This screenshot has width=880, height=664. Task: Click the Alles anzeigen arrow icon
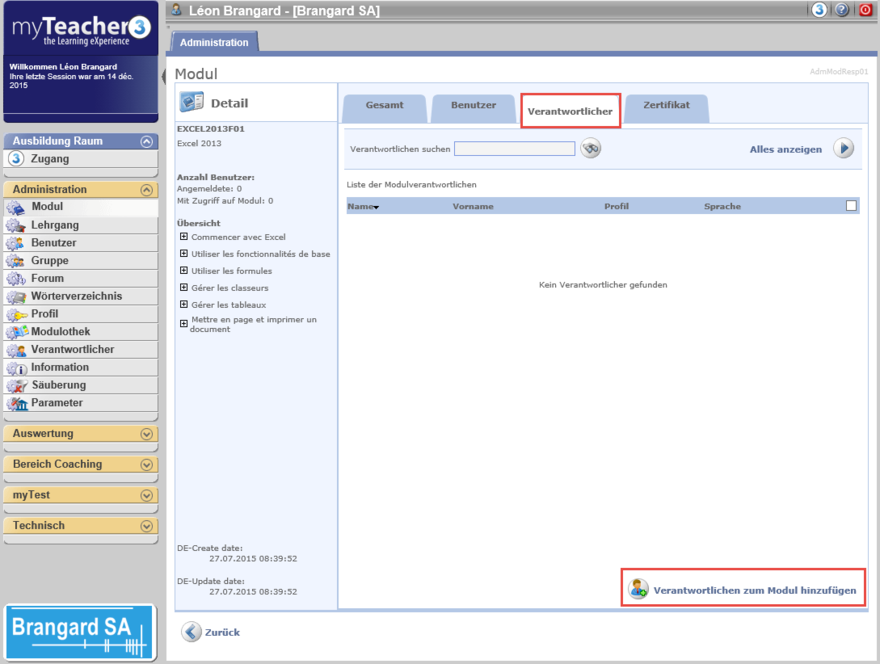[844, 149]
